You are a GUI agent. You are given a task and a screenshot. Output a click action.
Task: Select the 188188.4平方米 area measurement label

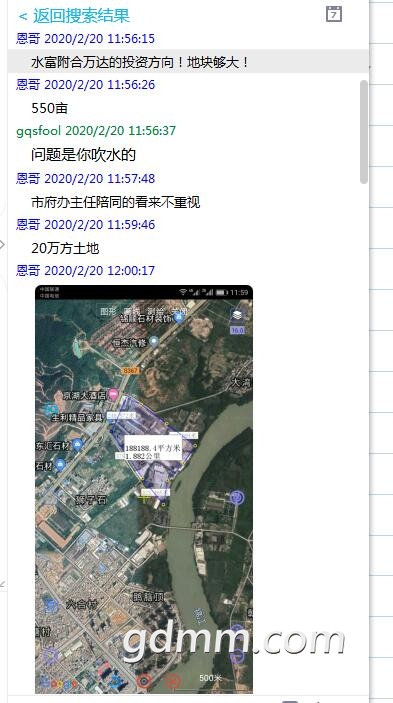pos(153,447)
